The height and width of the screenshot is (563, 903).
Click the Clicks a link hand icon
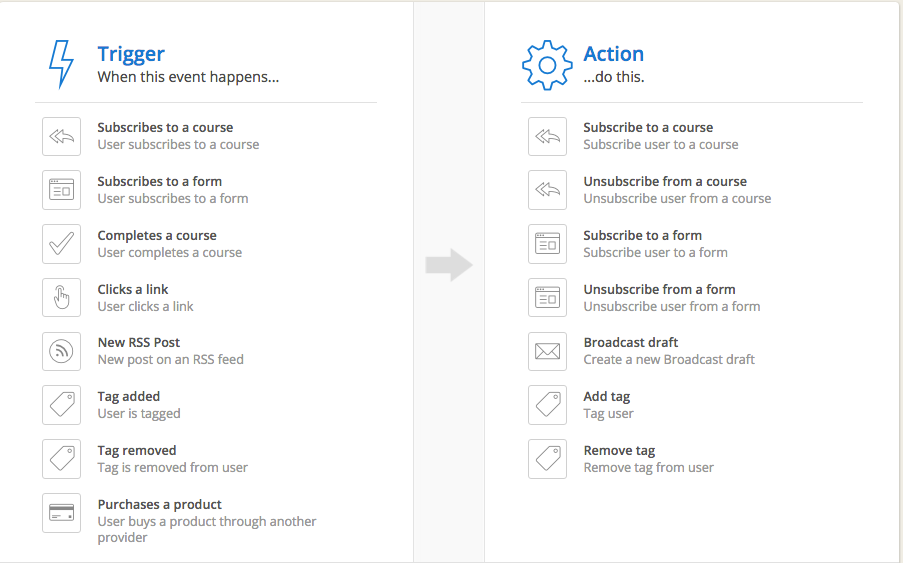(62, 298)
